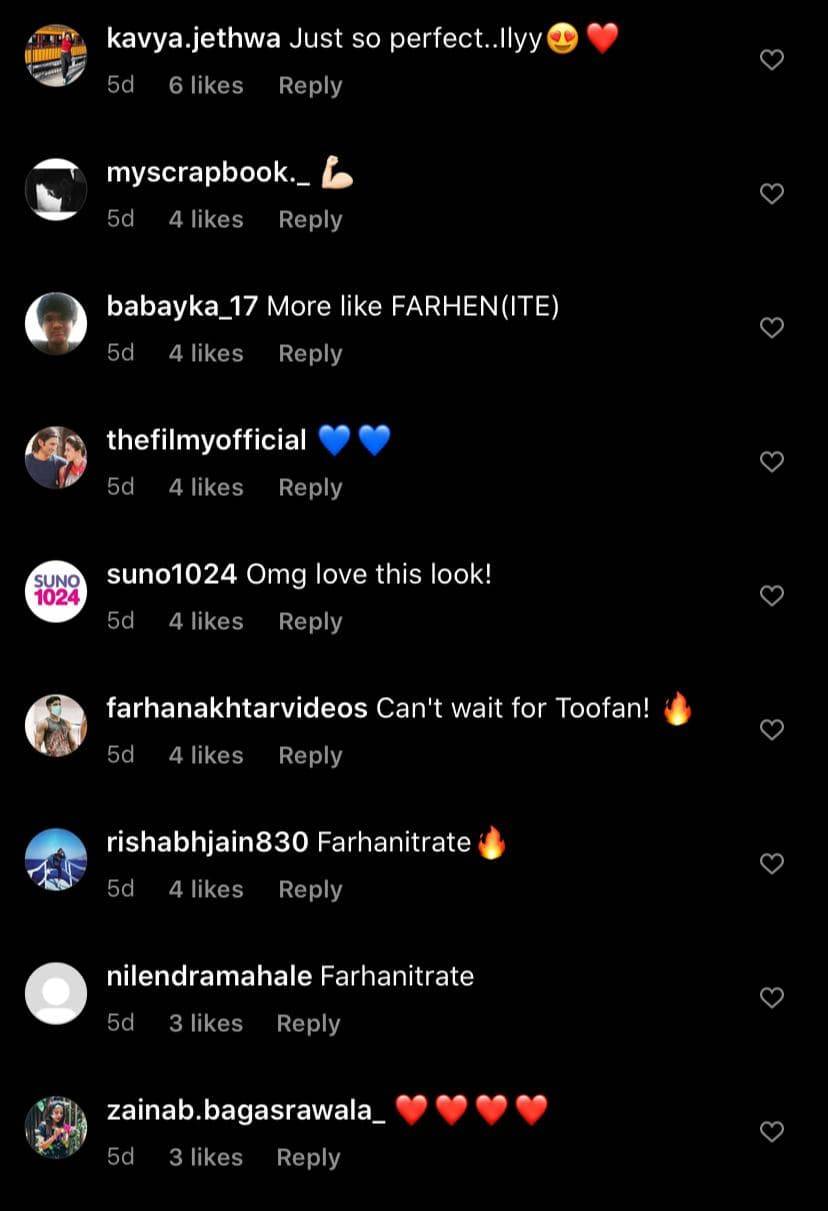Like suno1024's "Omg love this look!" comment
This screenshot has width=828, height=1211.
[x=771, y=596]
